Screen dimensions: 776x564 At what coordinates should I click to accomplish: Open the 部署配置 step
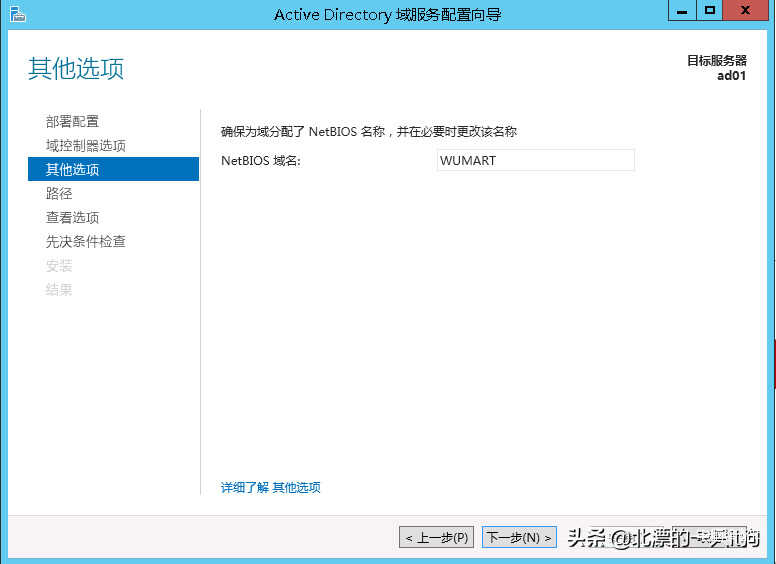pos(72,121)
